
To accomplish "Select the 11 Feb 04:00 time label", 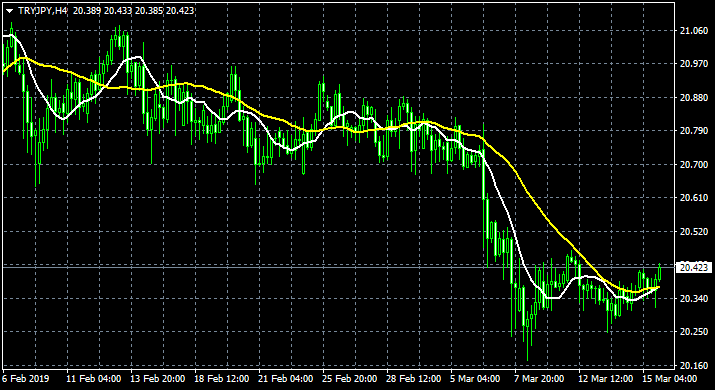I will pos(93,379).
